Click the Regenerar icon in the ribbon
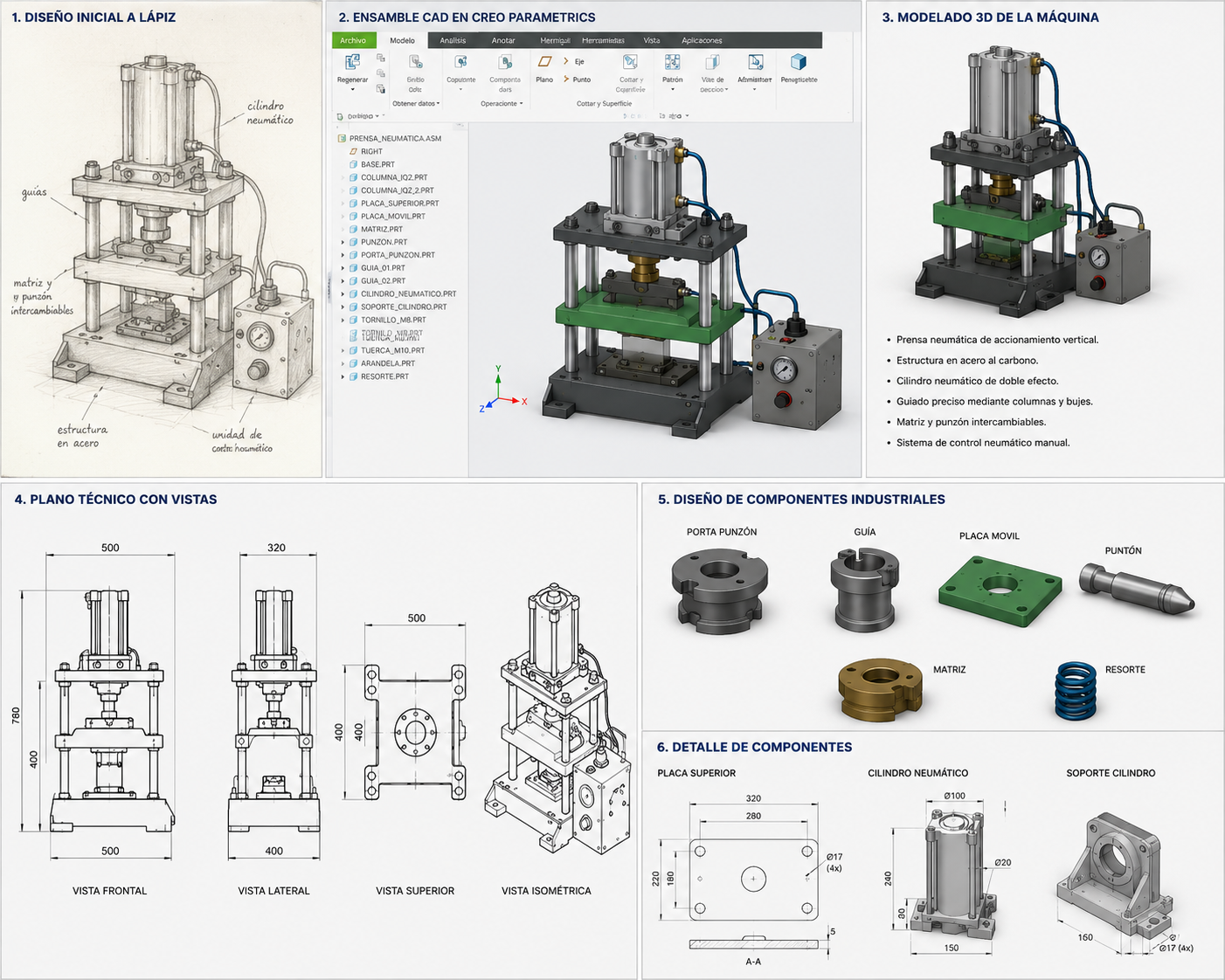The width and height of the screenshot is (1225, 980). point(352,62)
